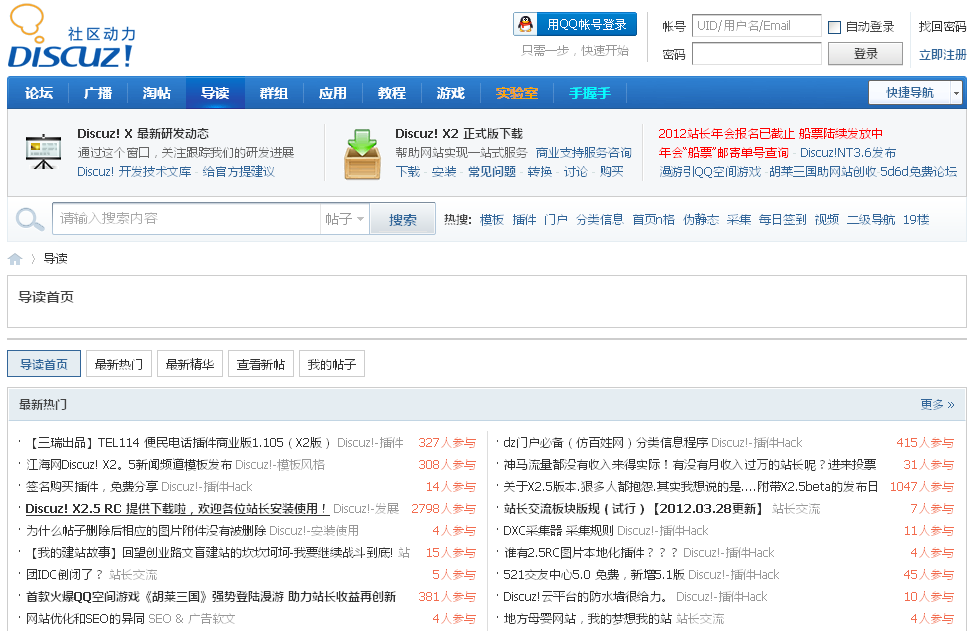Click the red 2012站长年会 announcement link
The height and width of the screenshot is (631, 978).
(x=770, y=133)
